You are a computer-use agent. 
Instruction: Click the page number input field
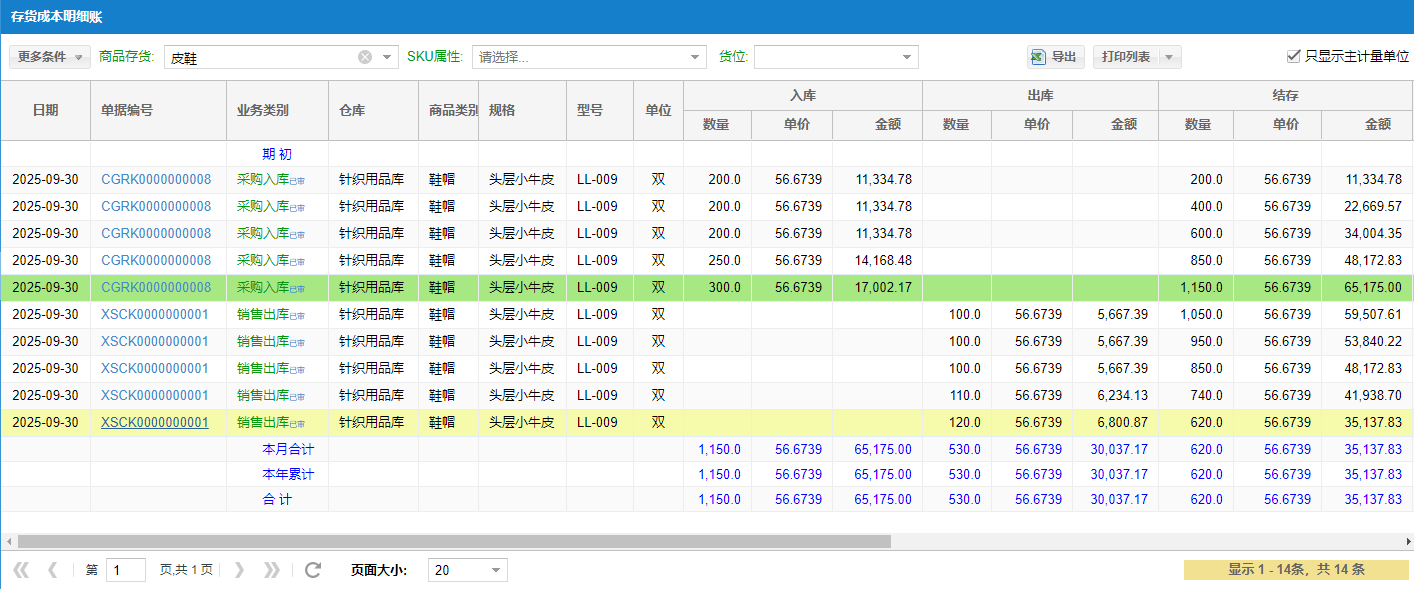[126, 570]
